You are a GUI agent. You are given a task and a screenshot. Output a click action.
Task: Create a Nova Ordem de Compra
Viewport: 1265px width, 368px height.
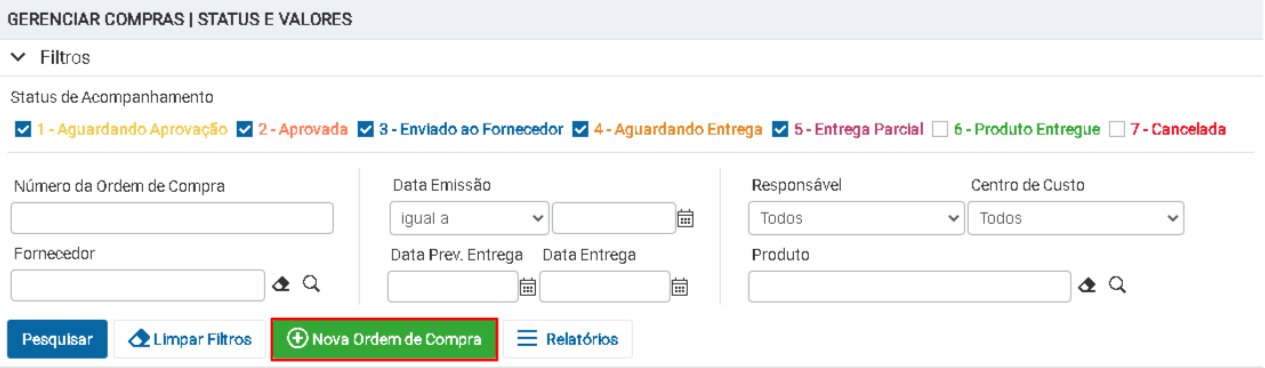[x=384, y=339]
